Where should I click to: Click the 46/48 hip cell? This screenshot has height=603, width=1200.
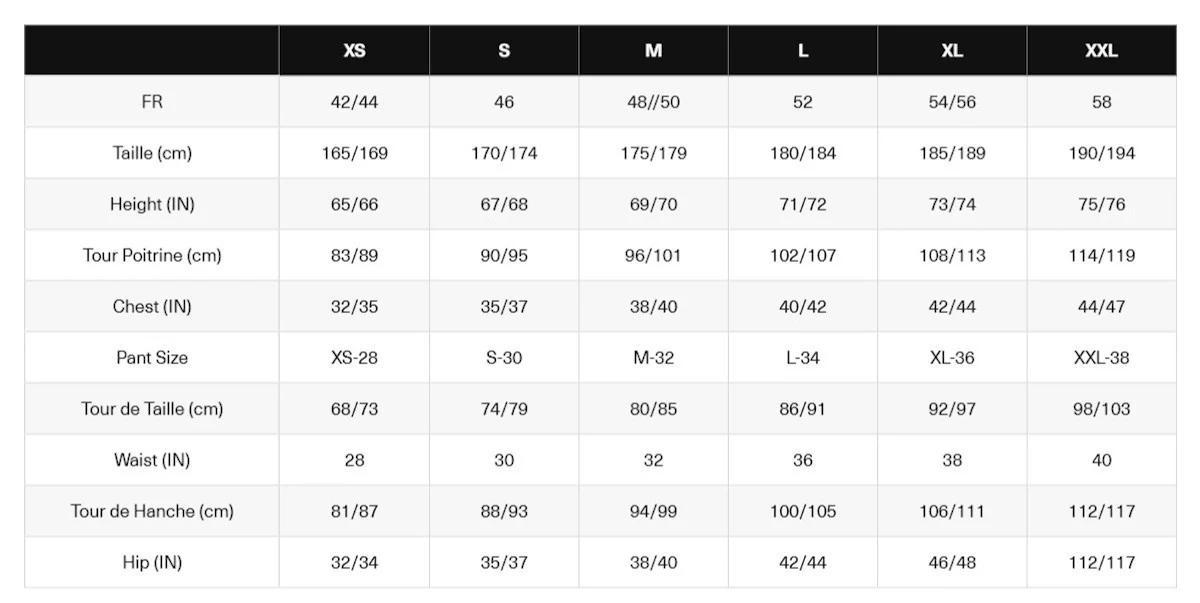952,562
